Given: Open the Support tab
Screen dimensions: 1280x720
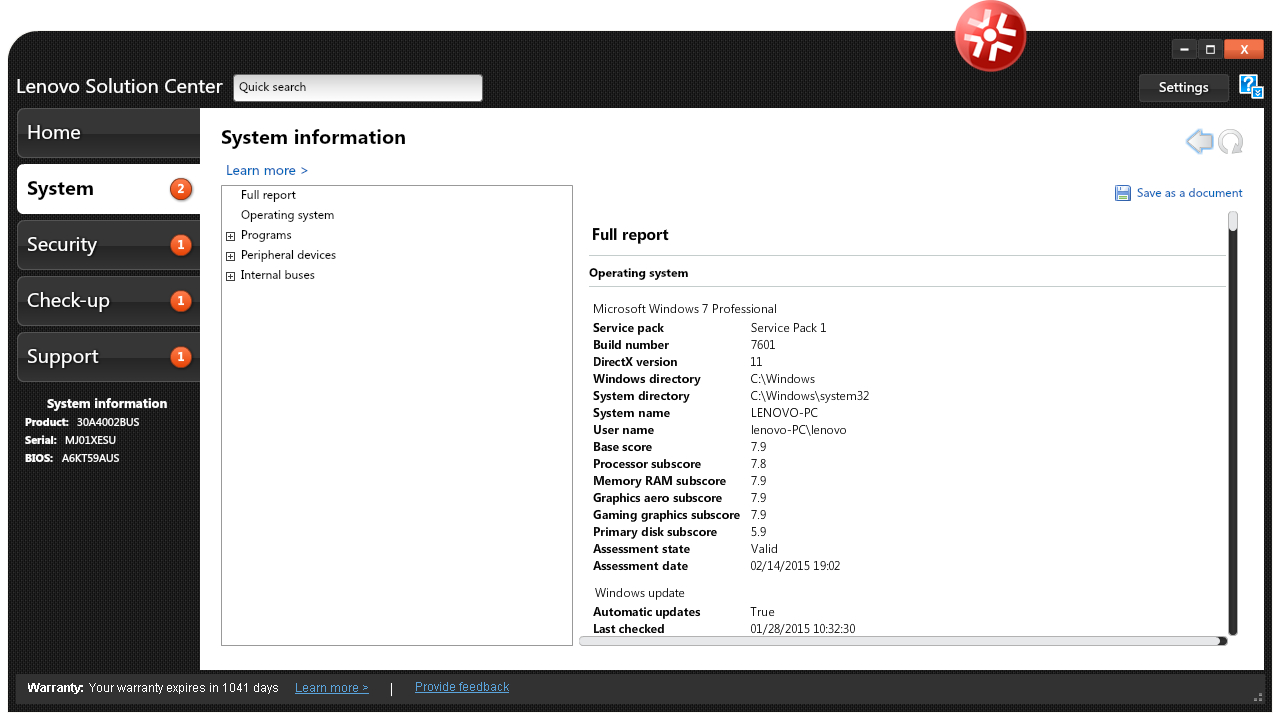Looking at the screenshot, I should point(108,357).
